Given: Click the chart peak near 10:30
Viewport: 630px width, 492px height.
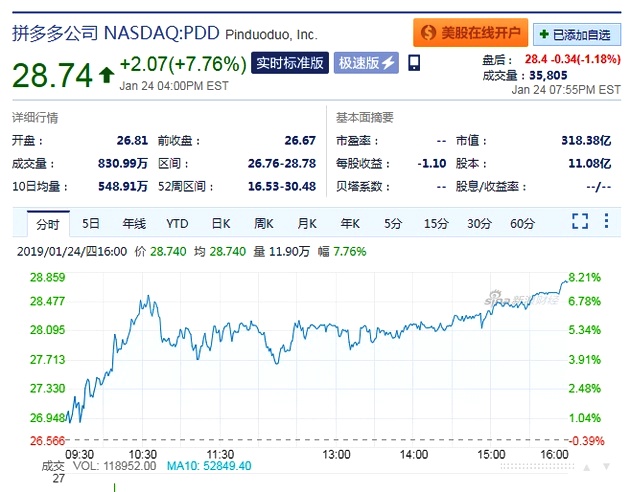Looking at the screenshot, I should pos(148,297).
